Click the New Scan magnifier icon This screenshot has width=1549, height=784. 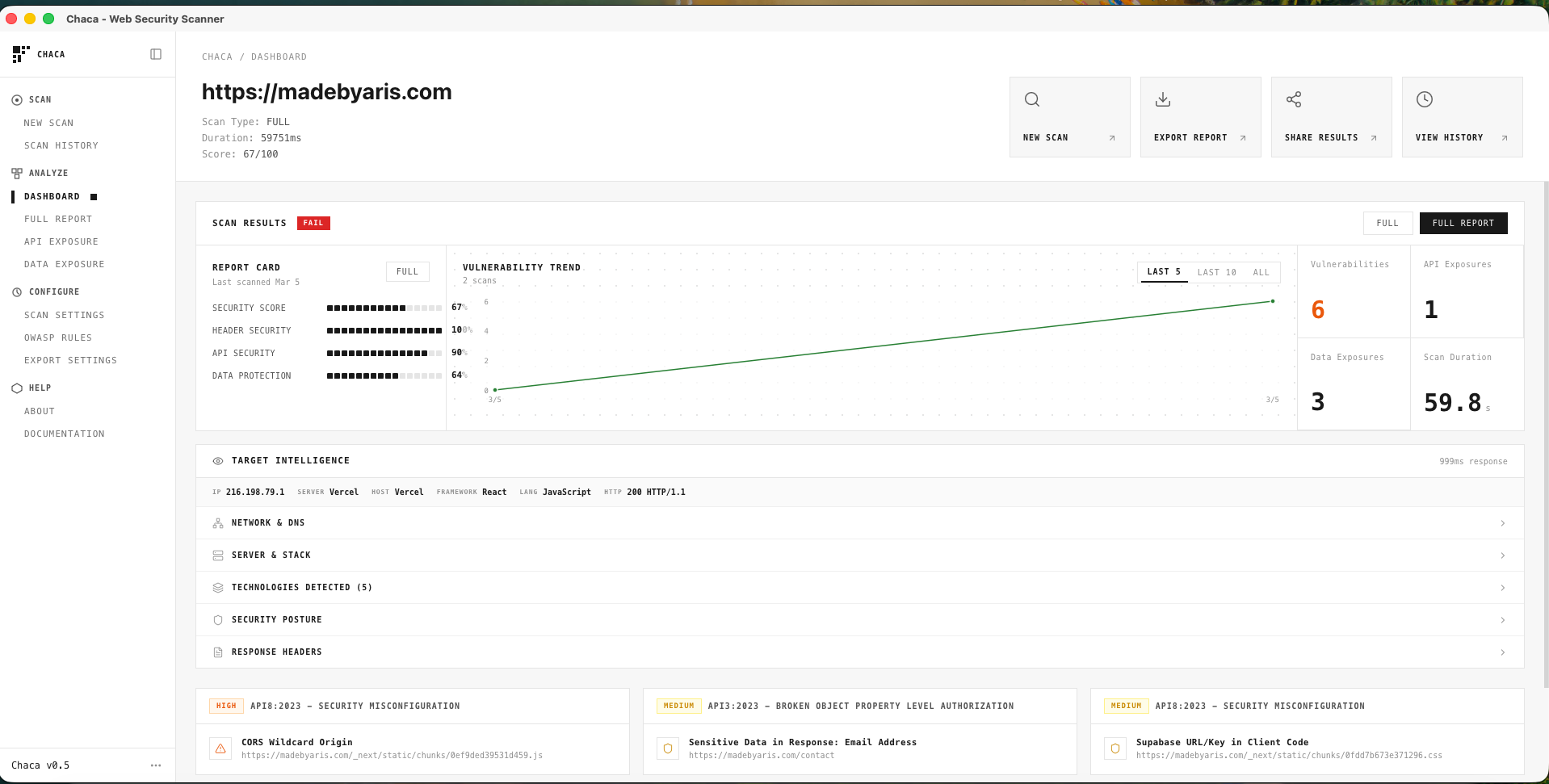click(x=1032, y=99)
